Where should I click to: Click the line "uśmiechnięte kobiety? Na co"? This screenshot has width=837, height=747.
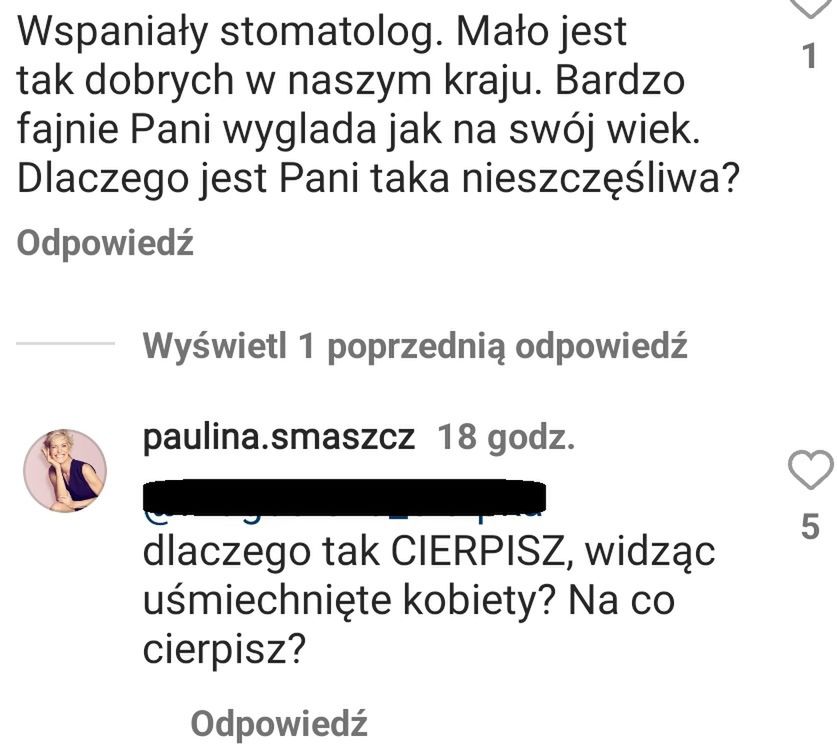tap(409, 601)
